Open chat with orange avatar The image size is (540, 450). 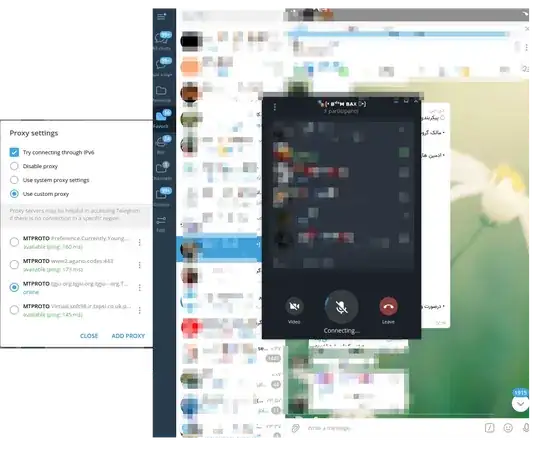[x=190, y=67]
